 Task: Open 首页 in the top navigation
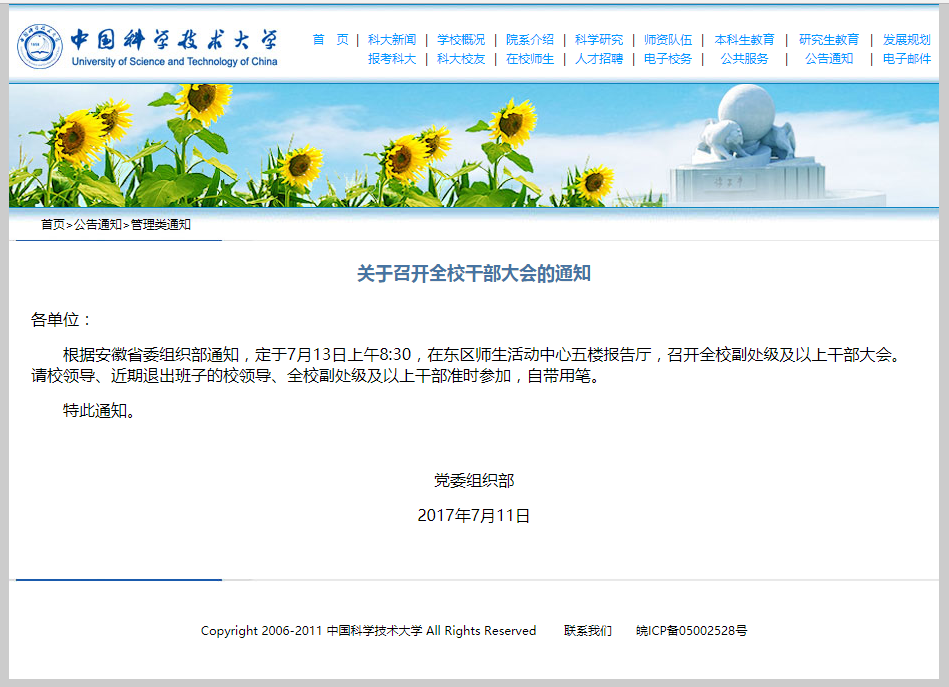330,40
